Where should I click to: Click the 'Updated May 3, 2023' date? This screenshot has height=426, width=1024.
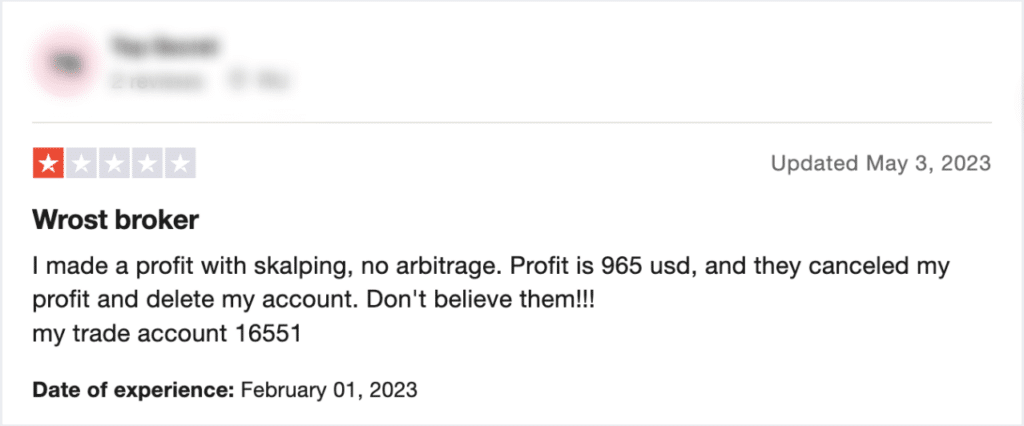pos(881,163)
